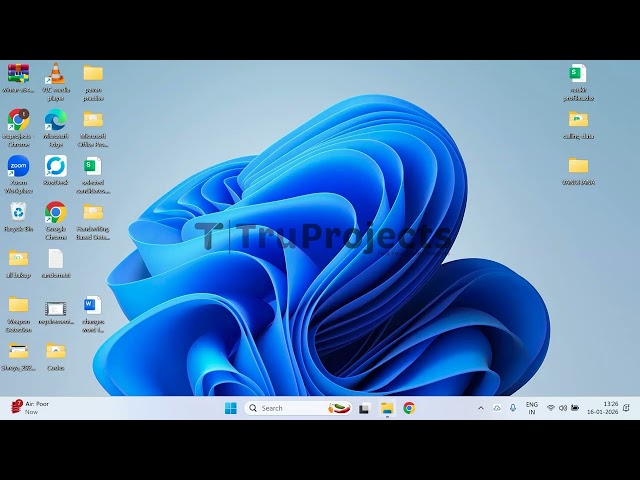Image resolution: width=640 pixels, height=480 pixels.
Task: Select the Microsoft Edge desktop shortcut
Action: click(56, 120)
